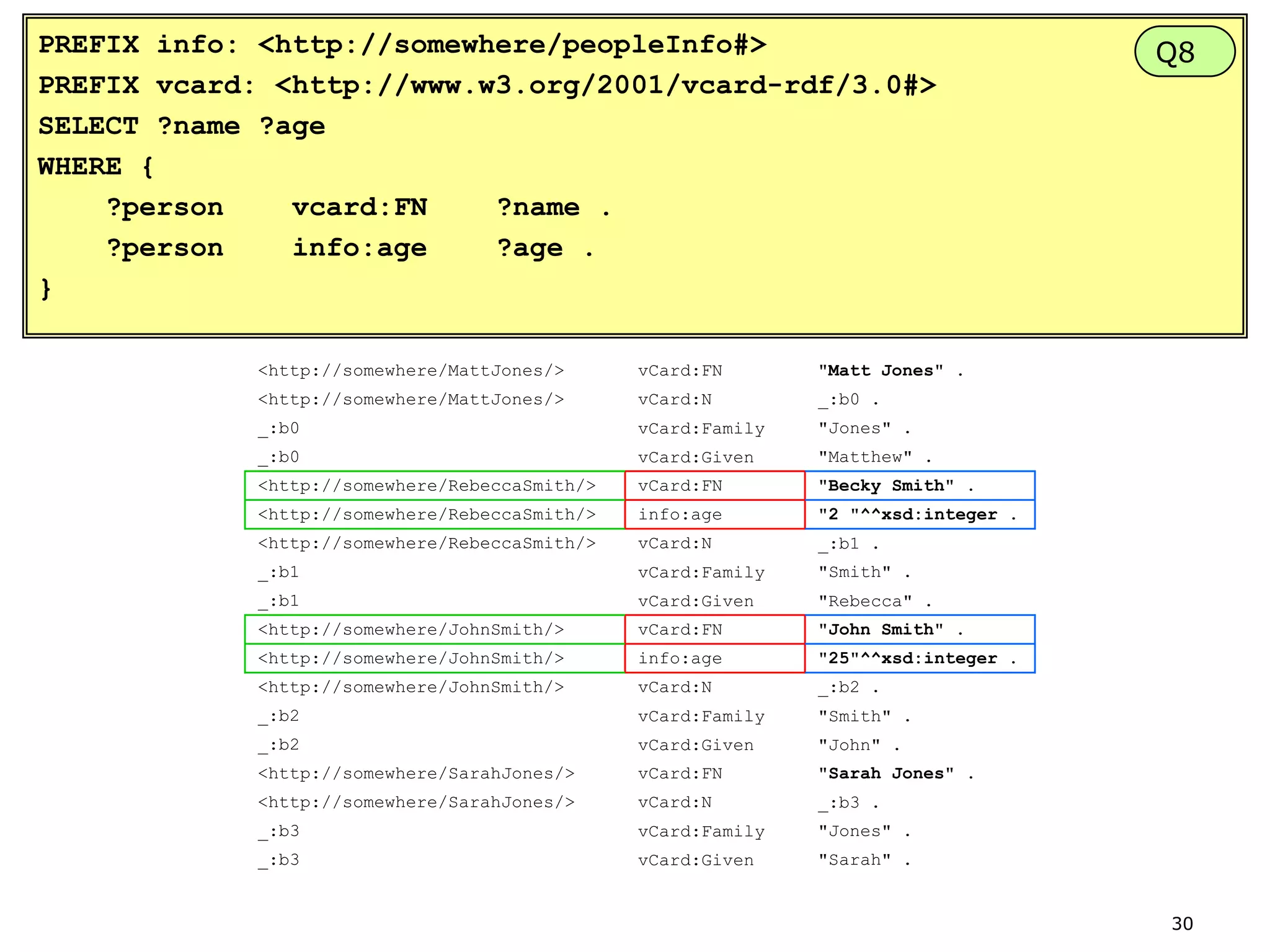Click the "Matt Jones" literal
Image resolution: width=1270 pixels, height=952 pixels.
(881, 371)
